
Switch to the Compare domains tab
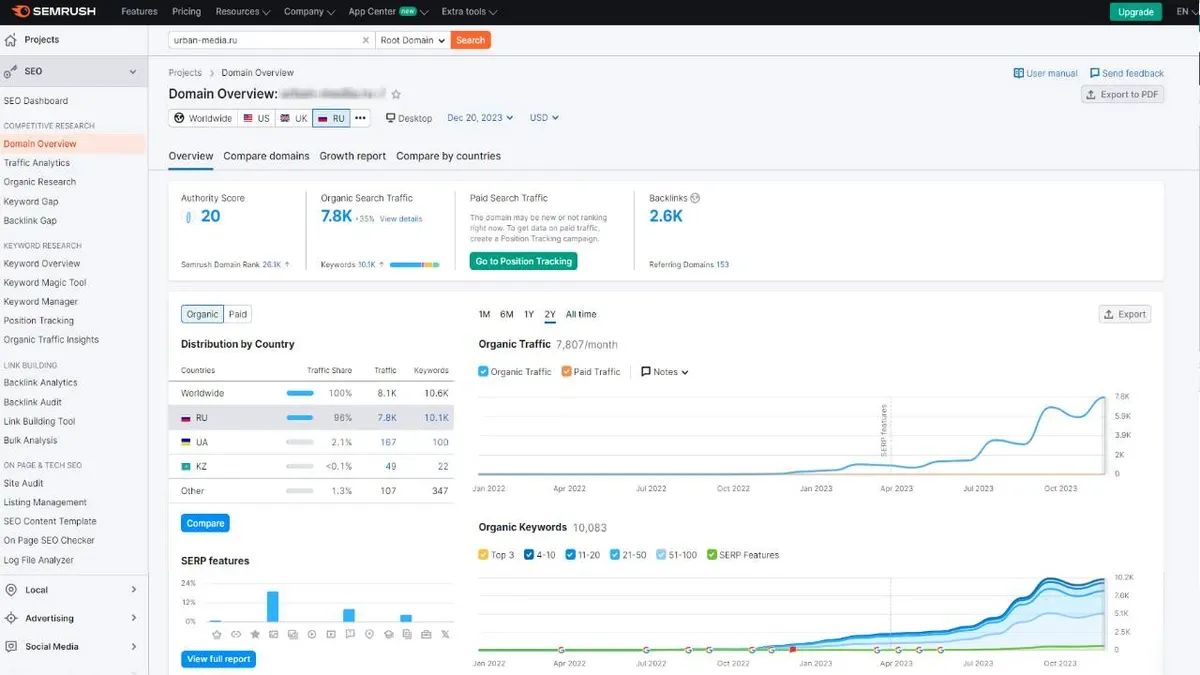[x=266, y=156]
